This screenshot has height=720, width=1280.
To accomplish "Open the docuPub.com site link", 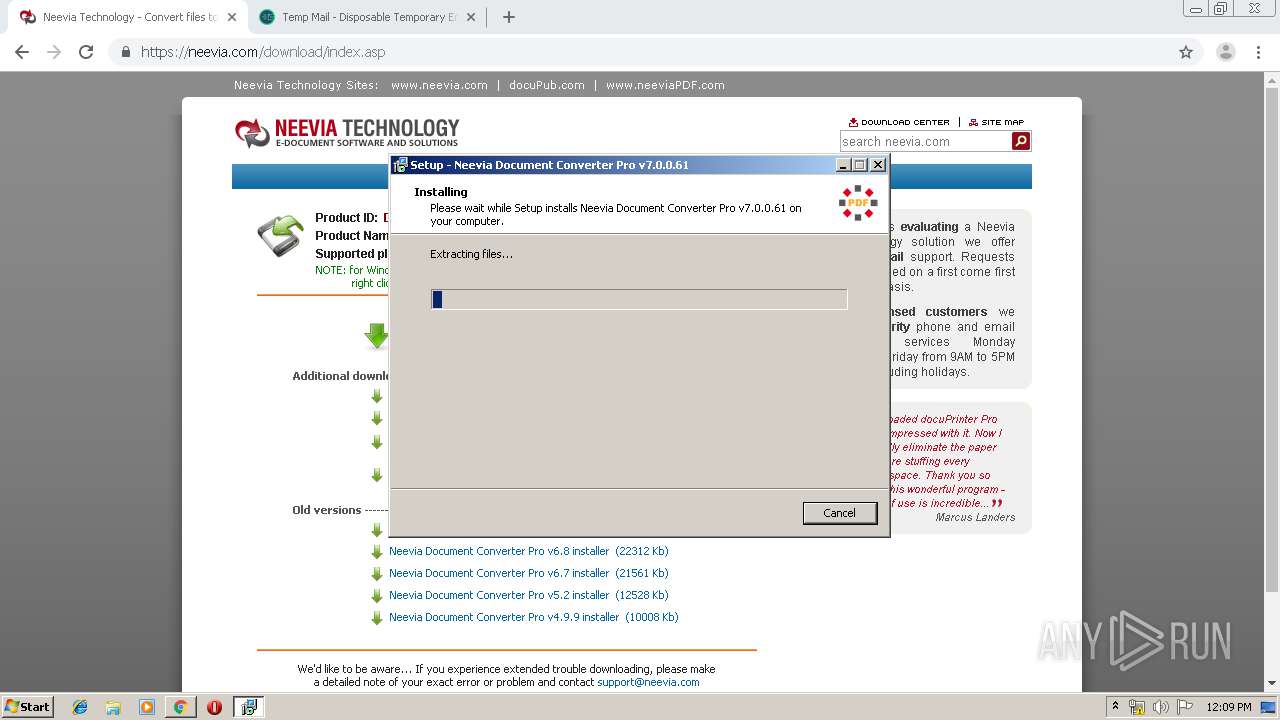I will 546,85.
